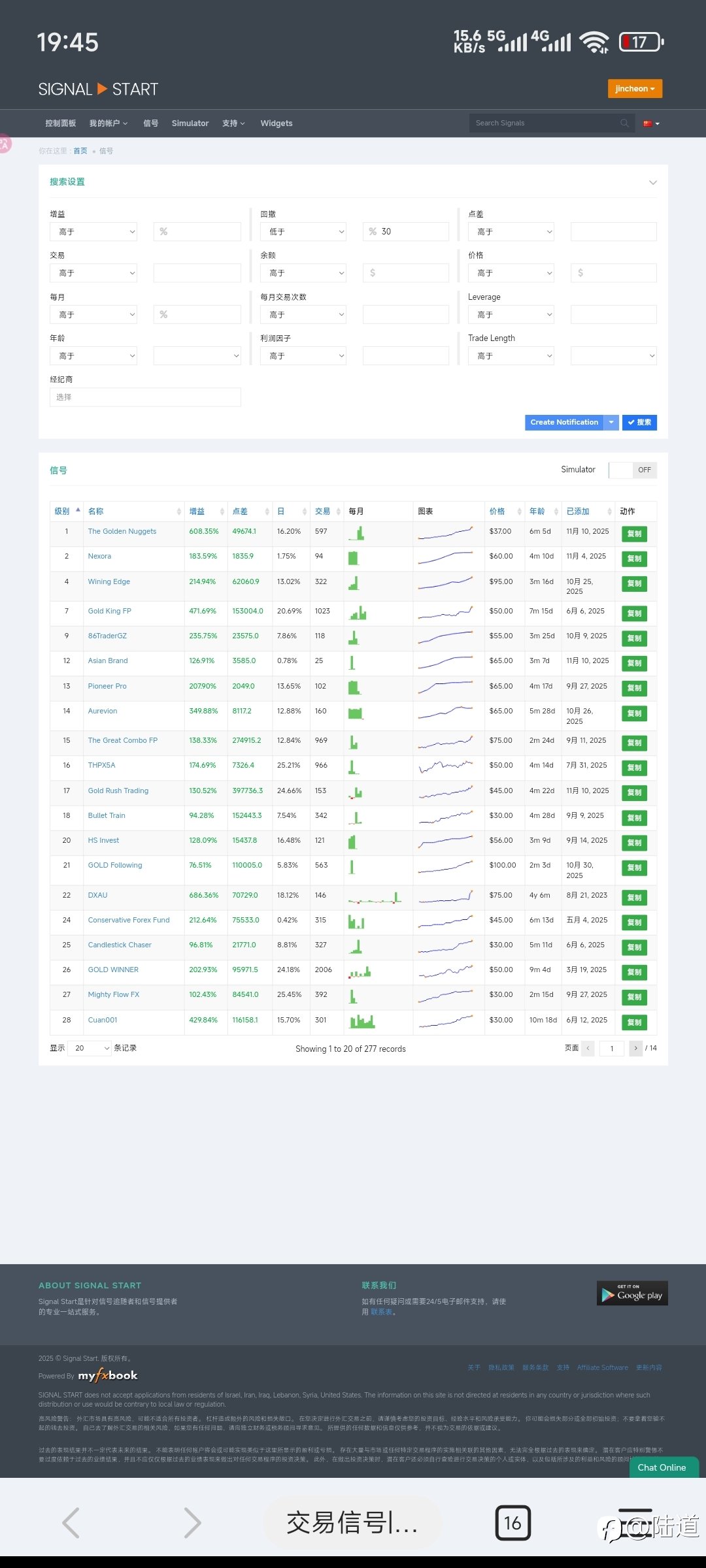Open the Trade Length value dropdown

point(614,355)
